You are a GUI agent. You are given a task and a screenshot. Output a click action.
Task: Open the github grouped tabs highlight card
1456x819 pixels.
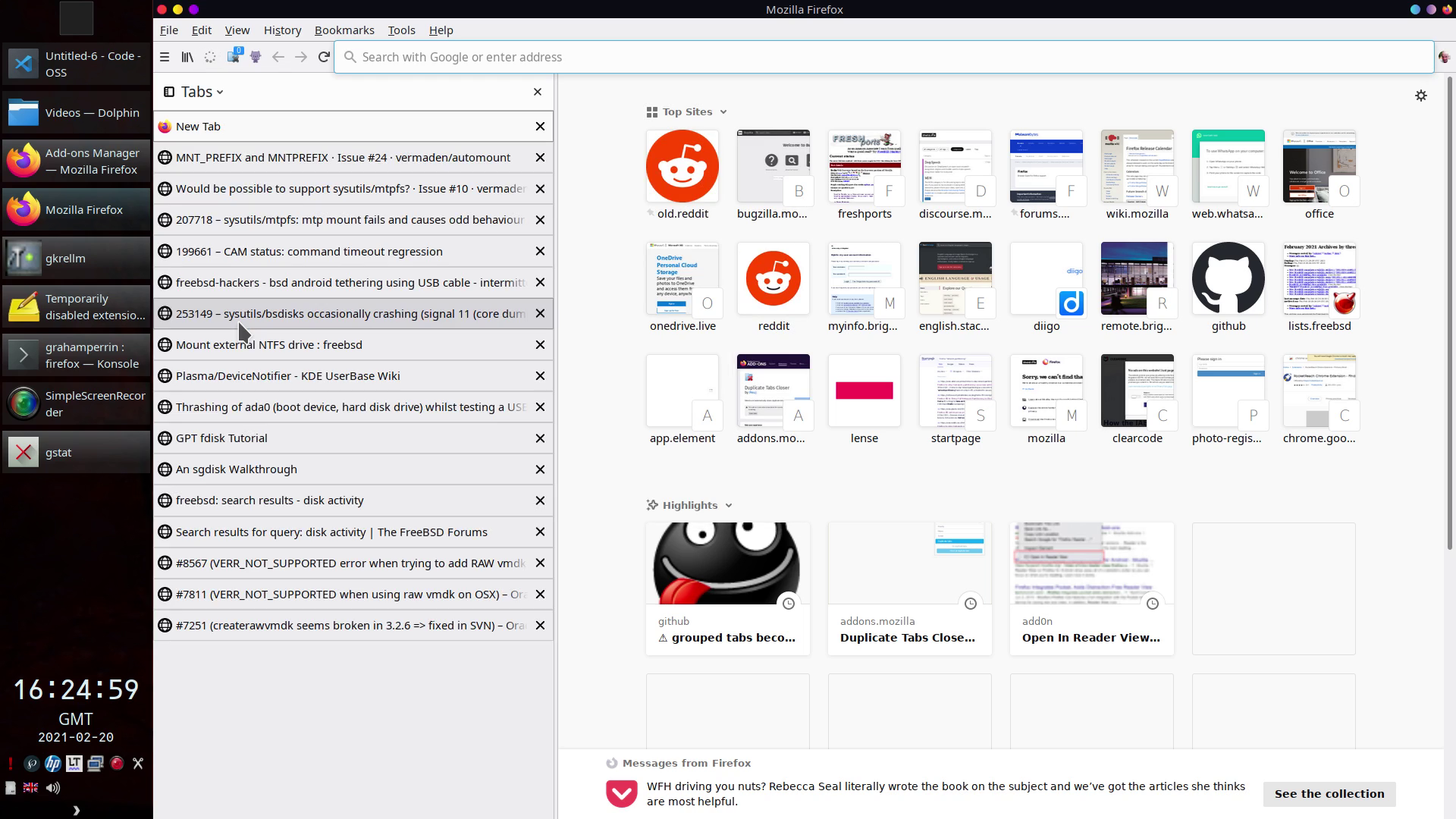[x=728, y=588]
